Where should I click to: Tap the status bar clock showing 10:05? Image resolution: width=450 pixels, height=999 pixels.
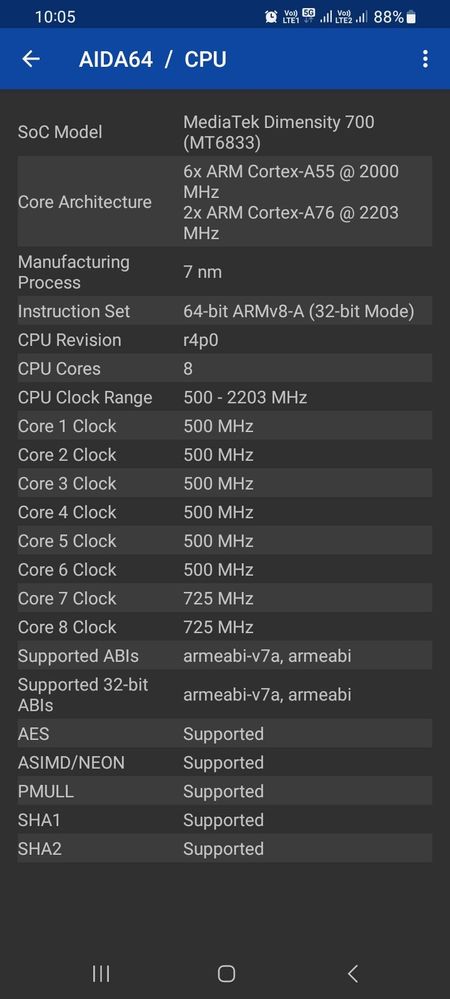tap(55, 17)
